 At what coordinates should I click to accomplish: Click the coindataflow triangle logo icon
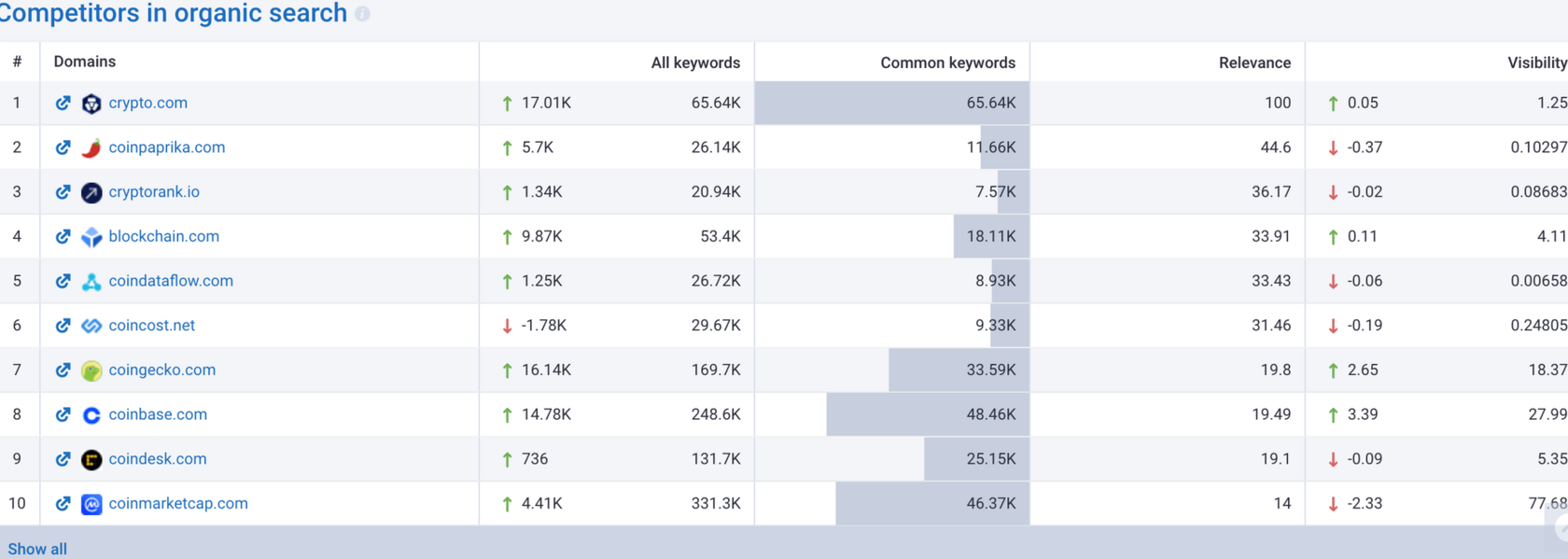coord(91,280)
